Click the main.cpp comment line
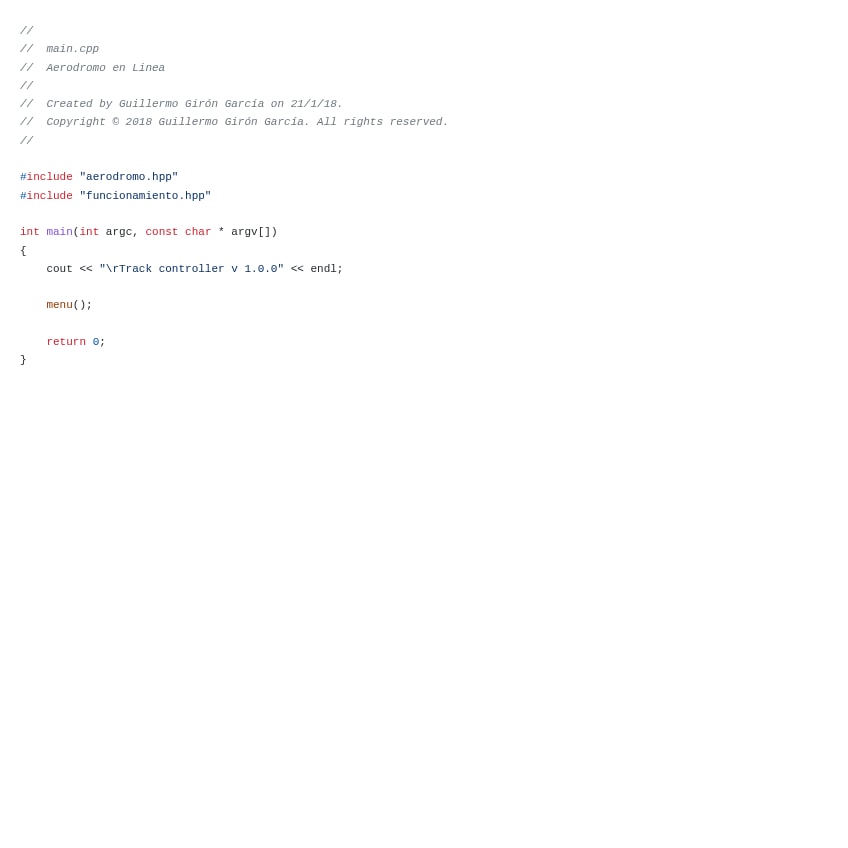Screen dimensions: 848x848 coord(59,49)
